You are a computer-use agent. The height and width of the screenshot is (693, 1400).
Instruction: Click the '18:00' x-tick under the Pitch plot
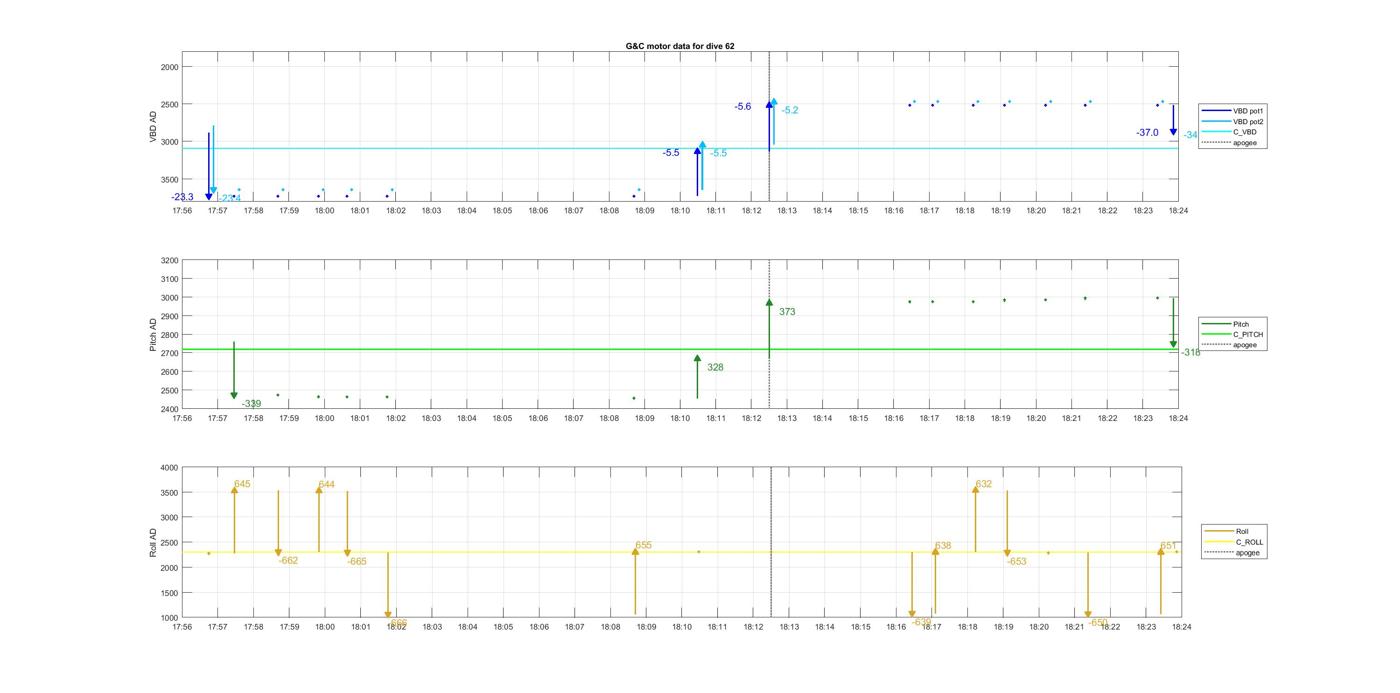[324, 419]
